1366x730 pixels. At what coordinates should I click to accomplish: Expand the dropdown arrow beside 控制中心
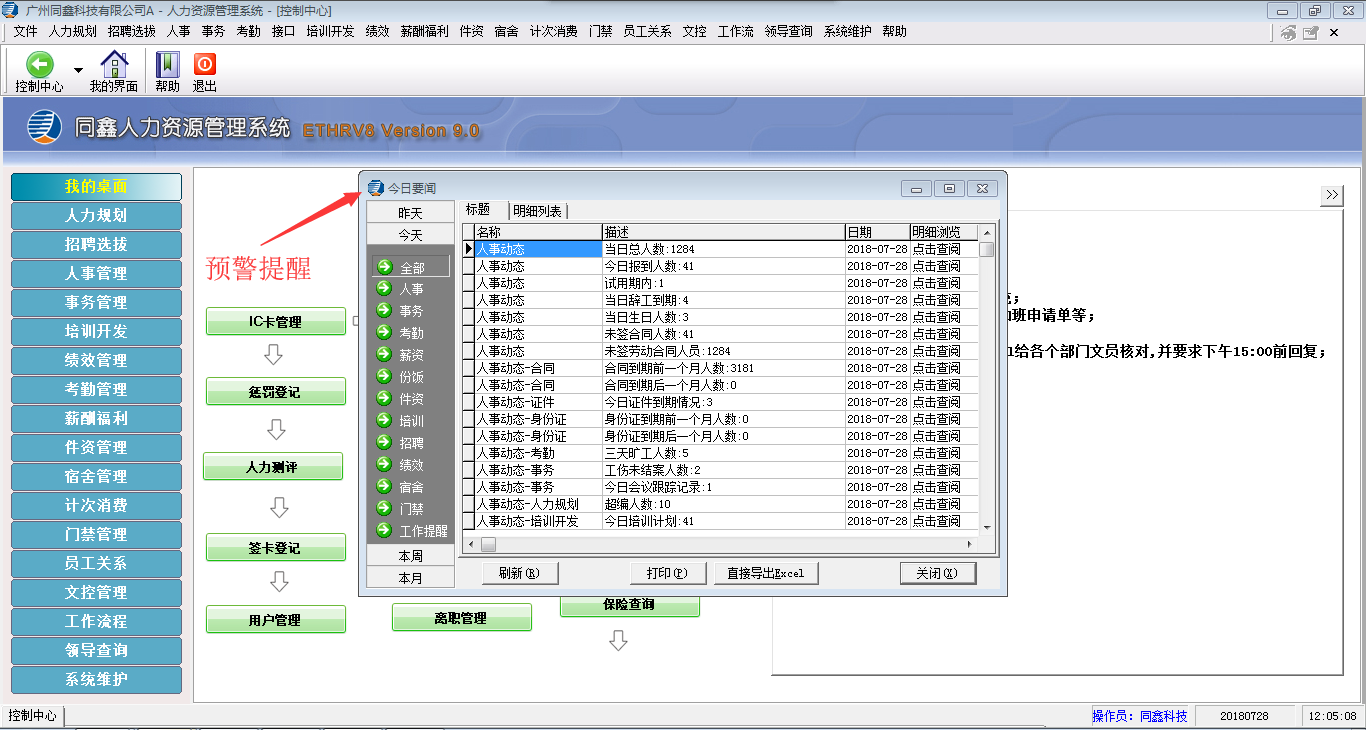point(78,71)
